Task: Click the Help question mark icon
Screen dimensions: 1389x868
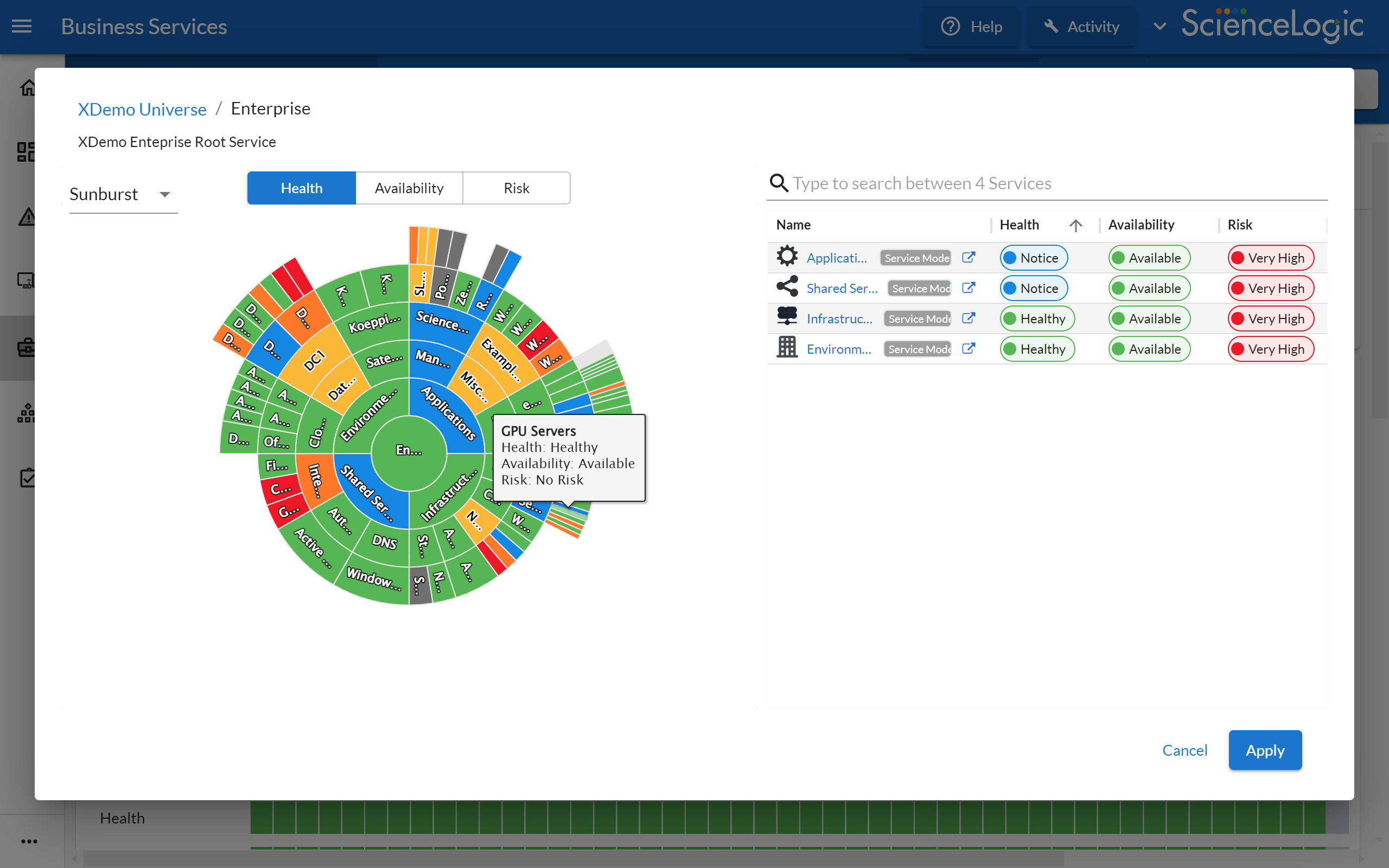Action: point(951,27)
